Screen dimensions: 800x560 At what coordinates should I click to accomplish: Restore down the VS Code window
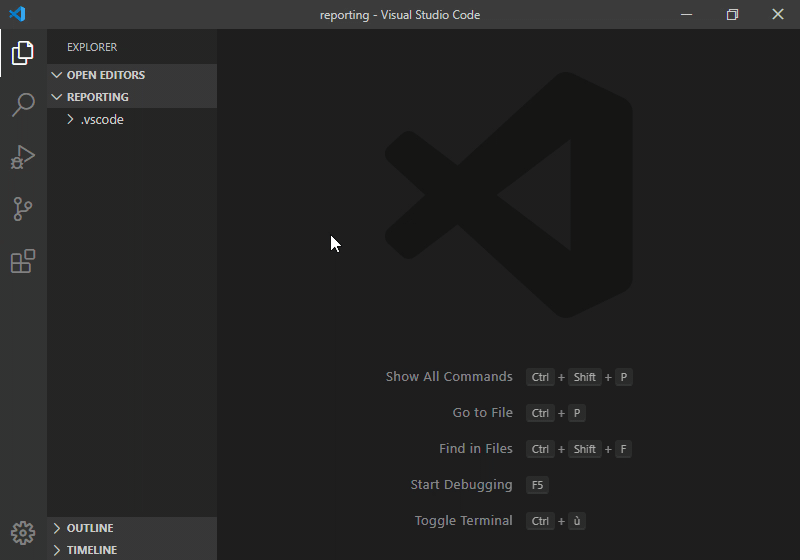[x=732, y=14]
